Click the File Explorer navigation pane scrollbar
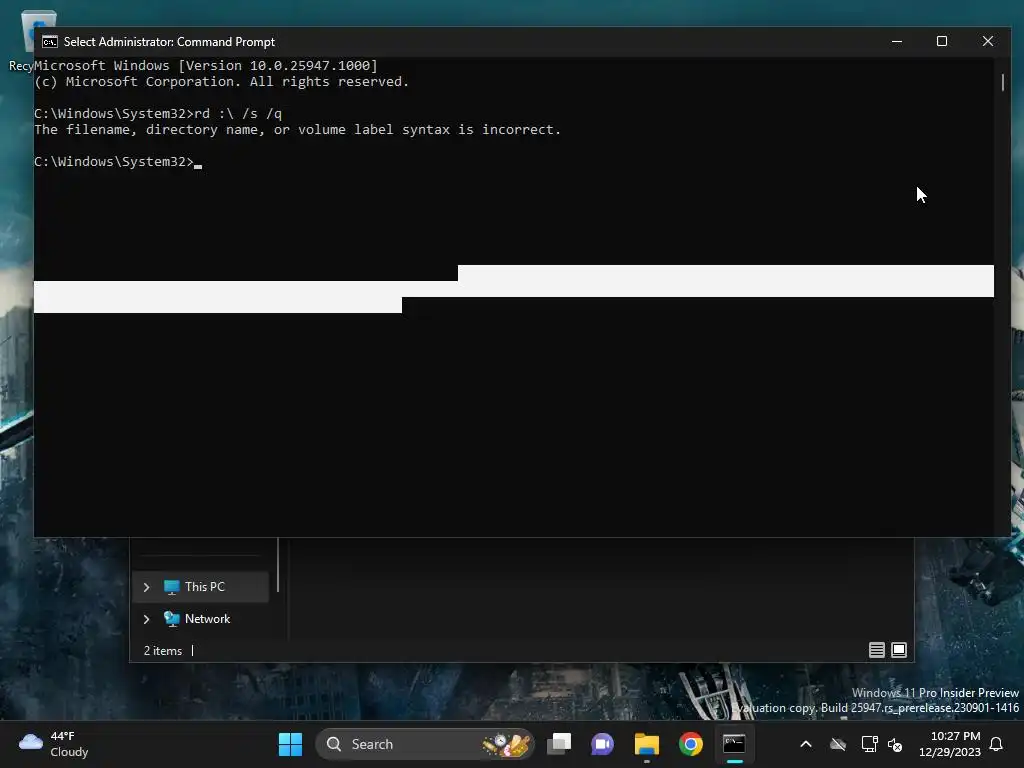The image size is (1024, 768). (x=278, y=565)
